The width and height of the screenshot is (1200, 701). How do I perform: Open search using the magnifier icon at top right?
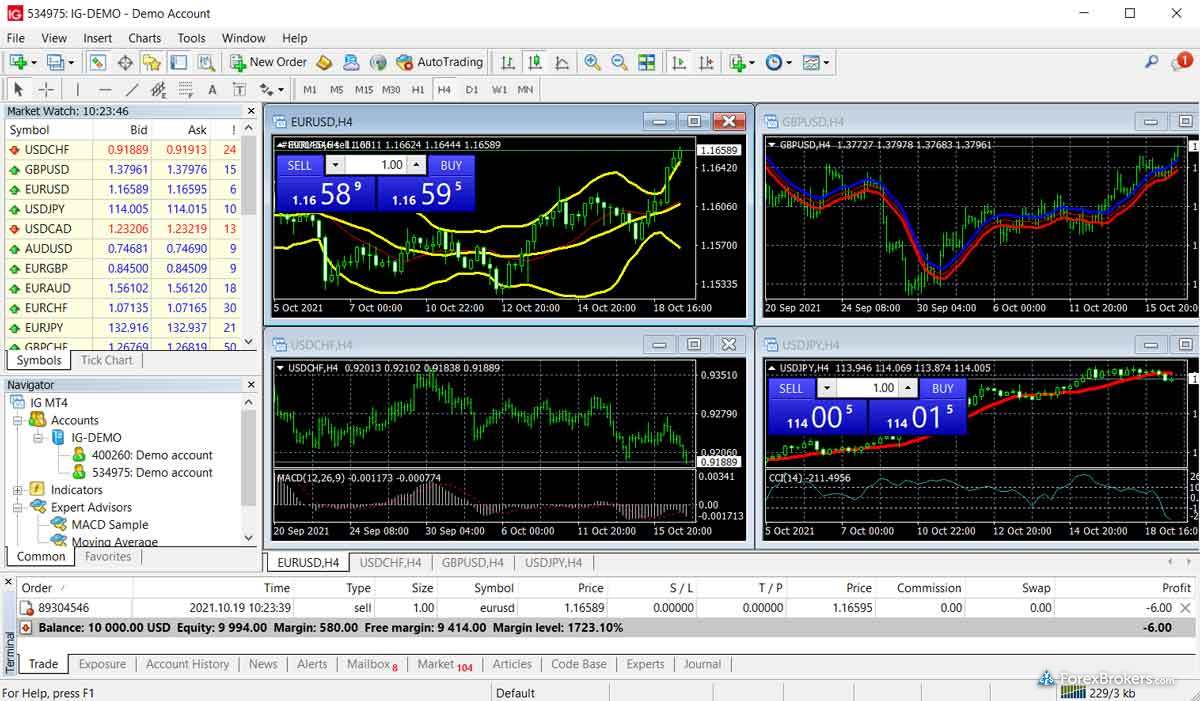[x=1151, y=62]
